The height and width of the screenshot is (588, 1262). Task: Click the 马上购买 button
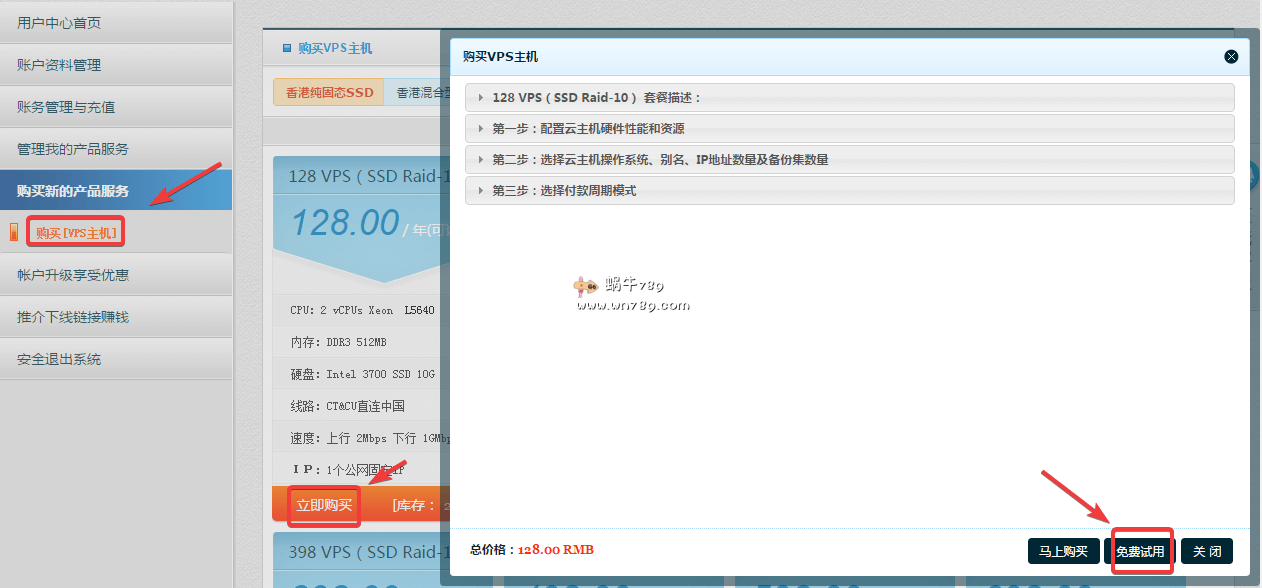coord(1063,551)
